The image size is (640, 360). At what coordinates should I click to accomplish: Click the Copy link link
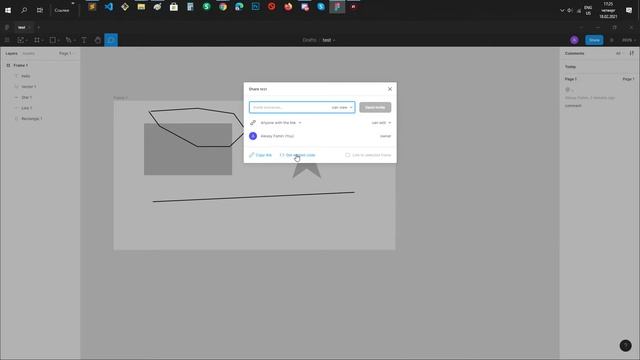260,155
